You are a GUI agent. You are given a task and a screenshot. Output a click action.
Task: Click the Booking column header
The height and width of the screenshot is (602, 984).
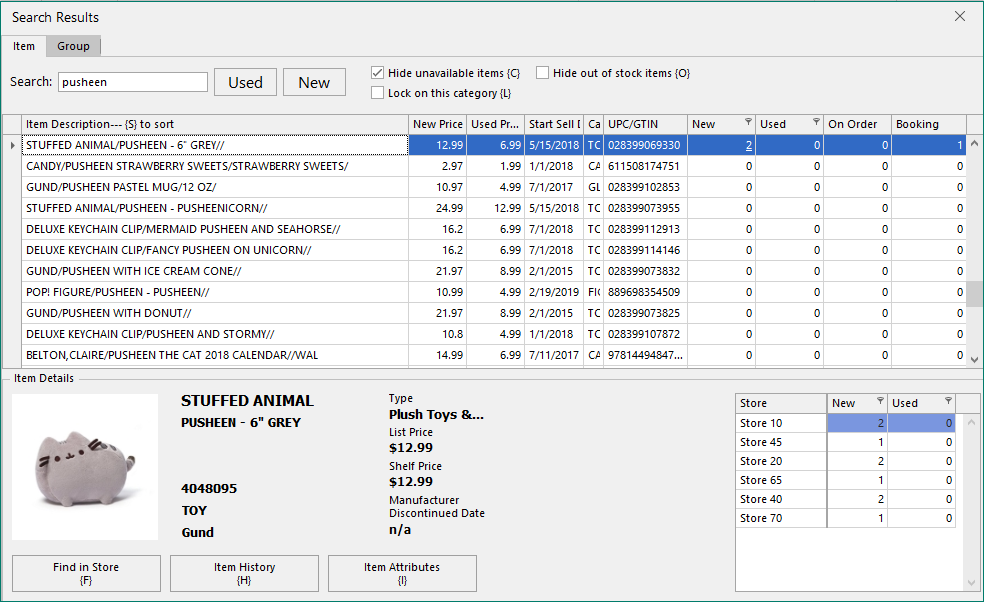pos(929,124)
